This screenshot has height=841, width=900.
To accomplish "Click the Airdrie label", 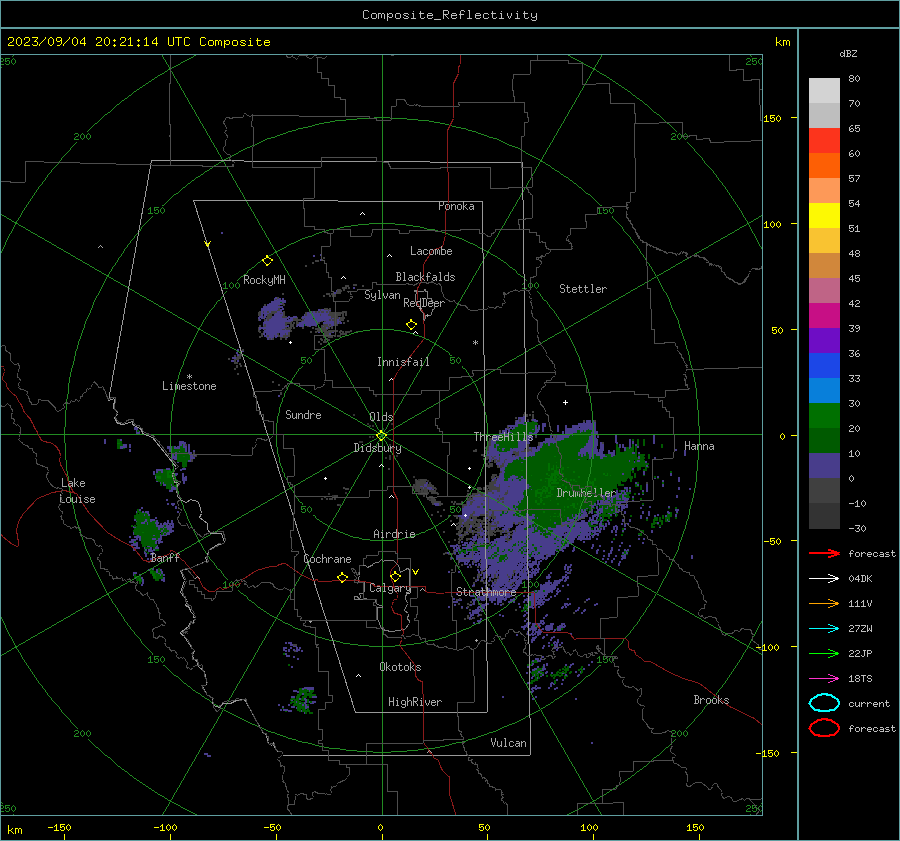I will [x=394, y=534].
